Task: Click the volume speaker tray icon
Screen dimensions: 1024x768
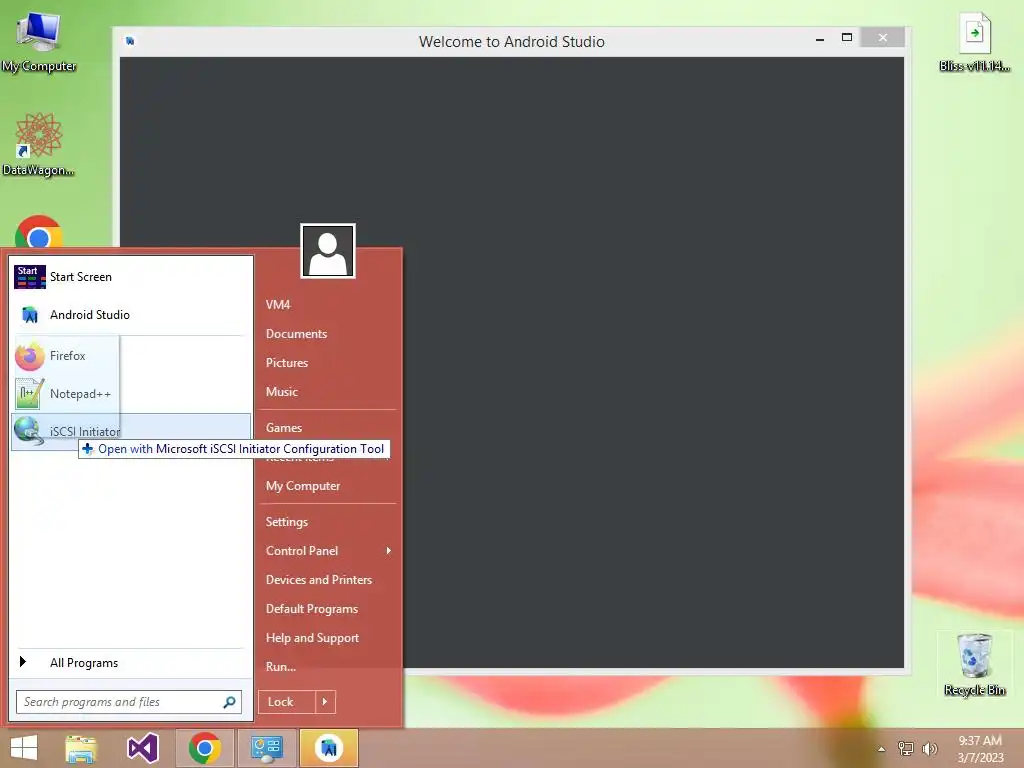Action: pyautogui.click(x=929, y=749)
